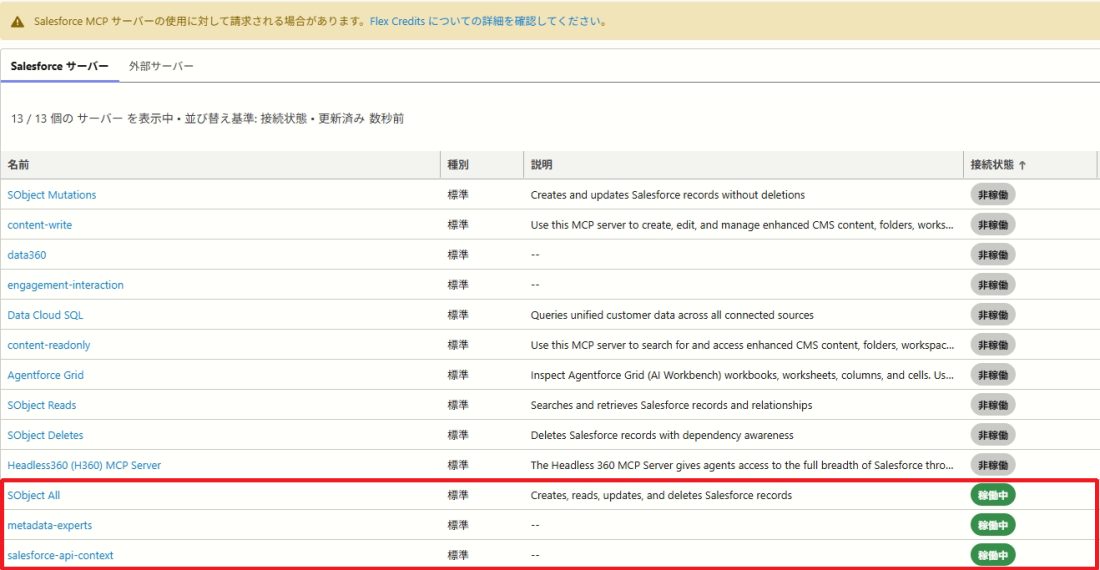
Task: Click description 'Searches and retrieves Salesforce records and relationships'
Action: [671, 405]
